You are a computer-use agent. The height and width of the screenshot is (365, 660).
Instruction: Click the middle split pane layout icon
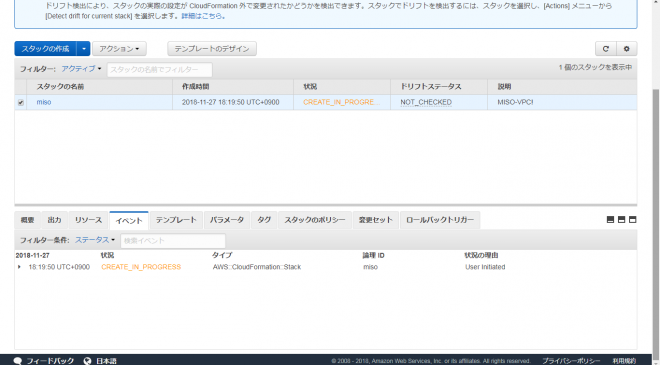(621, 220)
